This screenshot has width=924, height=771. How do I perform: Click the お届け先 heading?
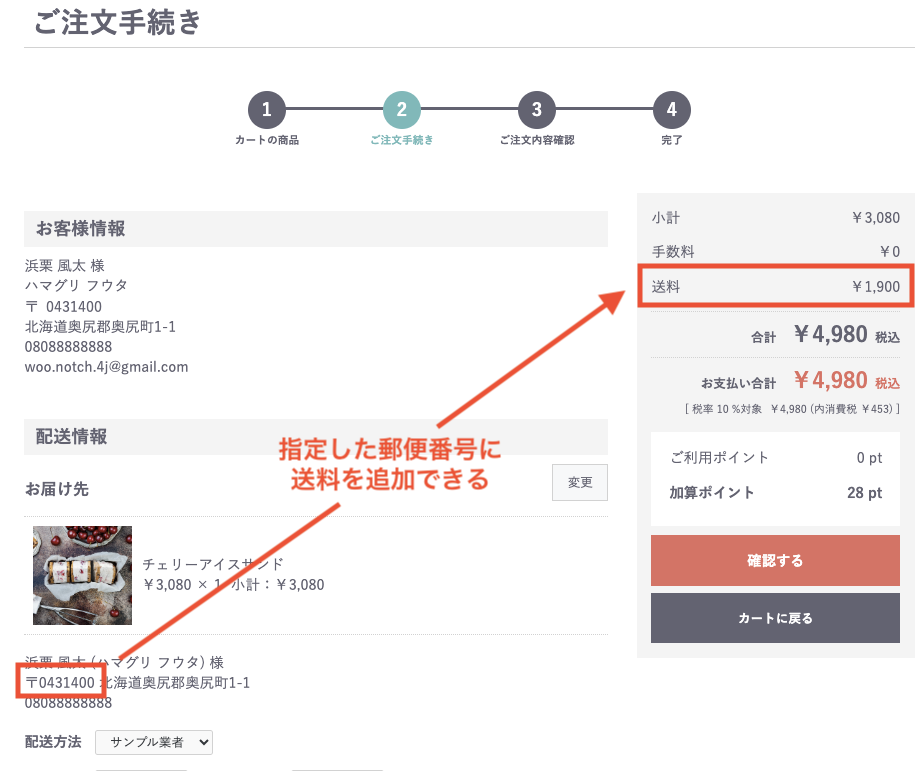57,489
